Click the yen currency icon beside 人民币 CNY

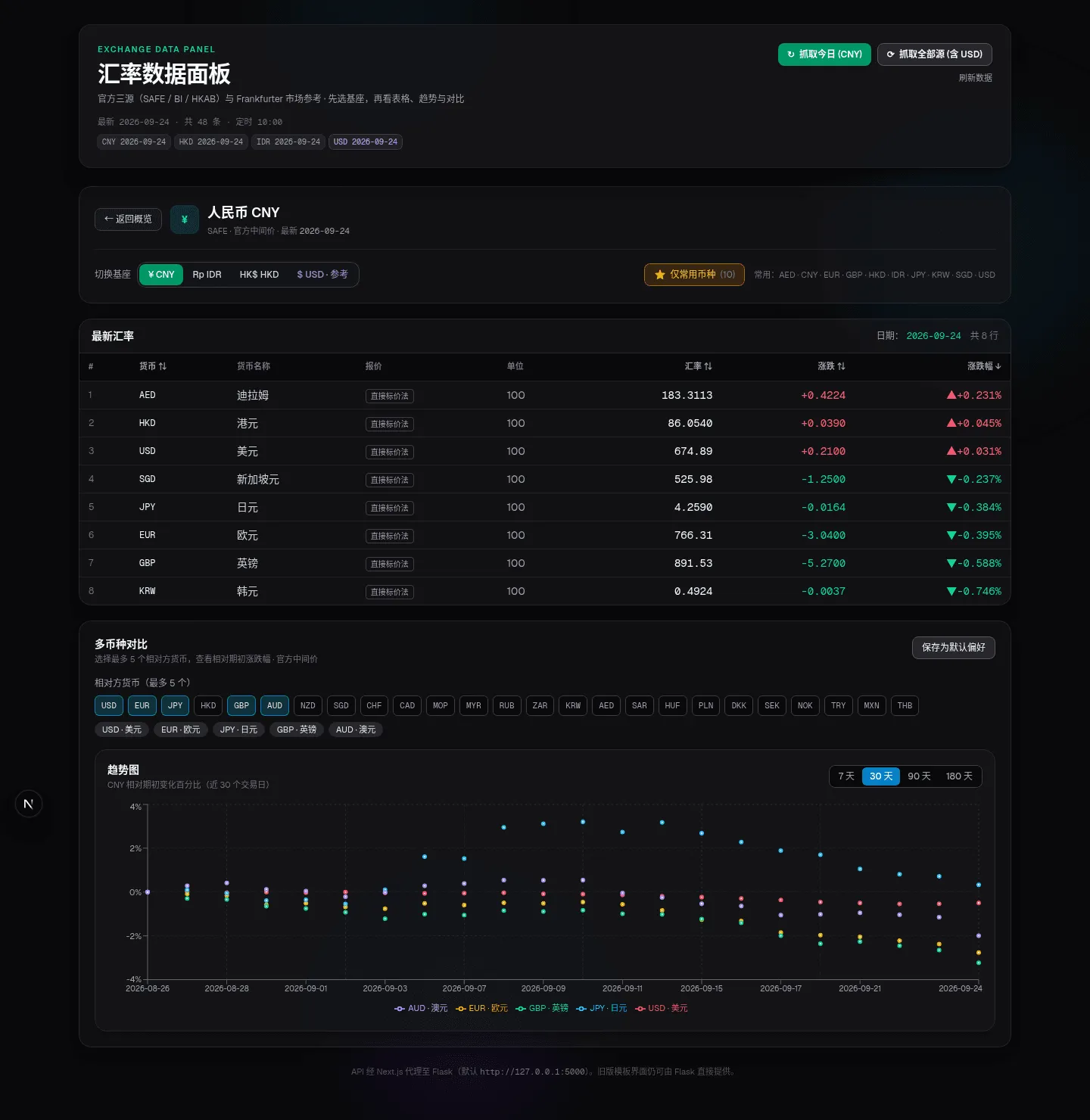[185, 219]
